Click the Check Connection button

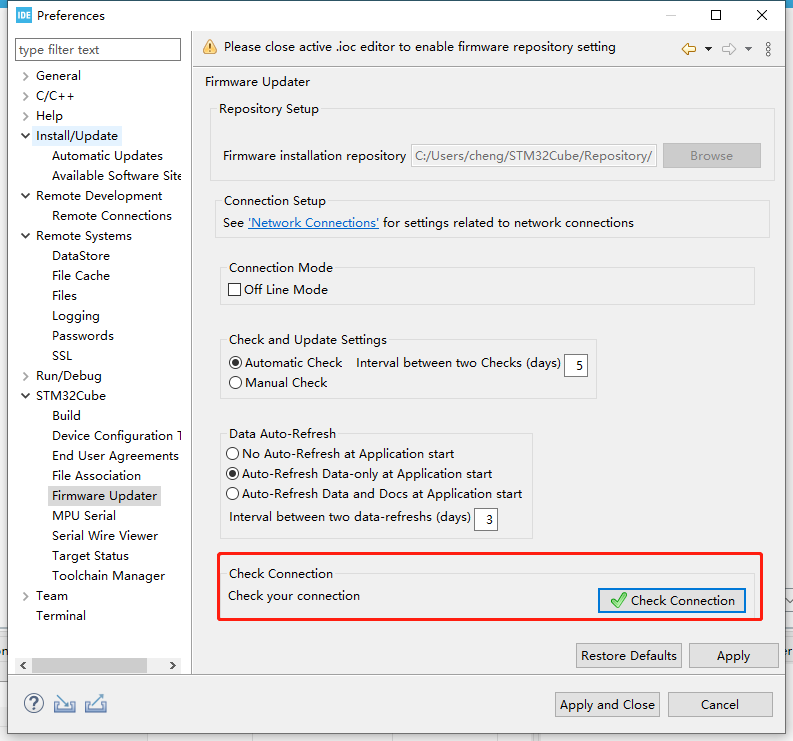point(672,600)
